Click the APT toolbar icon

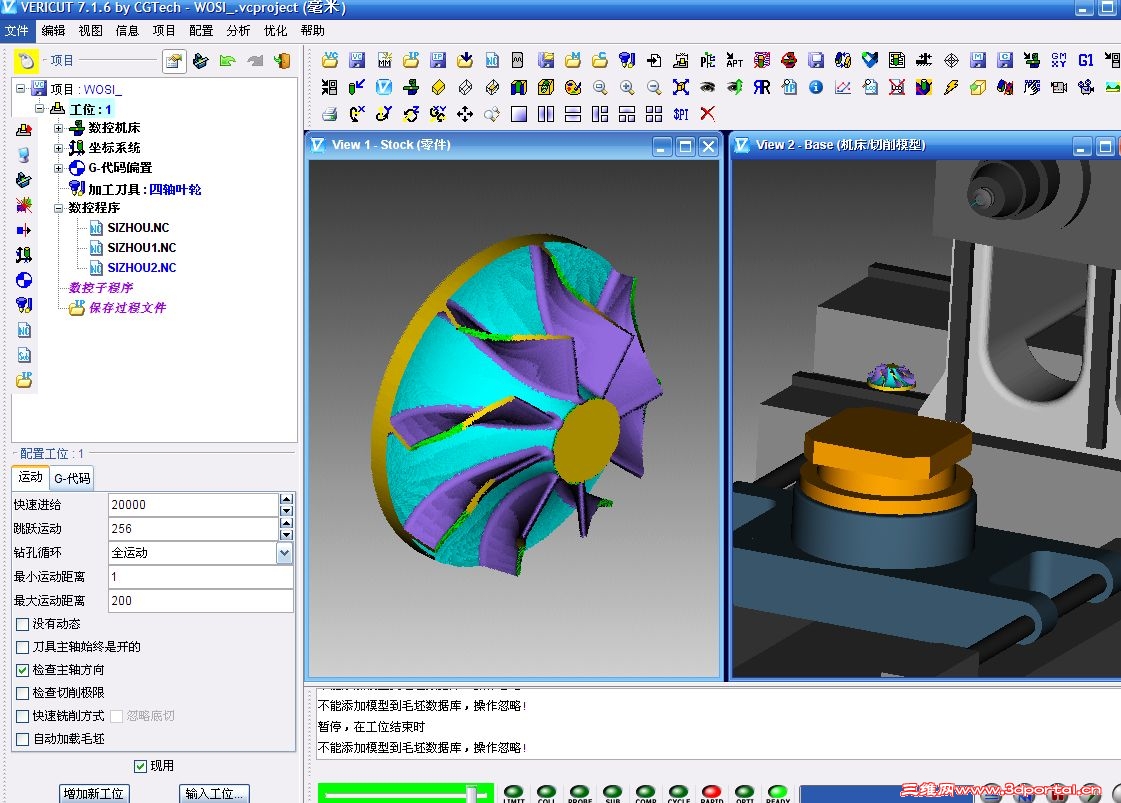(x=734, y=60)
